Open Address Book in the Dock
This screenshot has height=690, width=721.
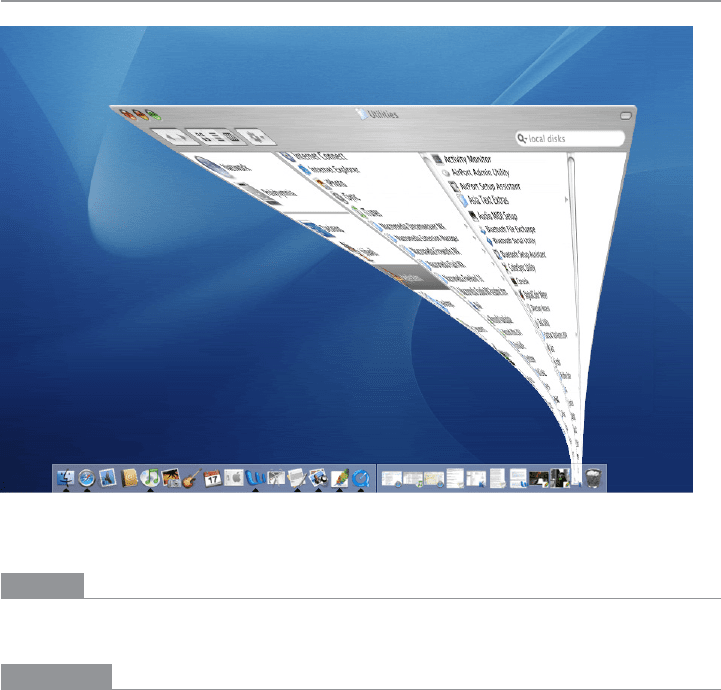[x=129, y=478]
